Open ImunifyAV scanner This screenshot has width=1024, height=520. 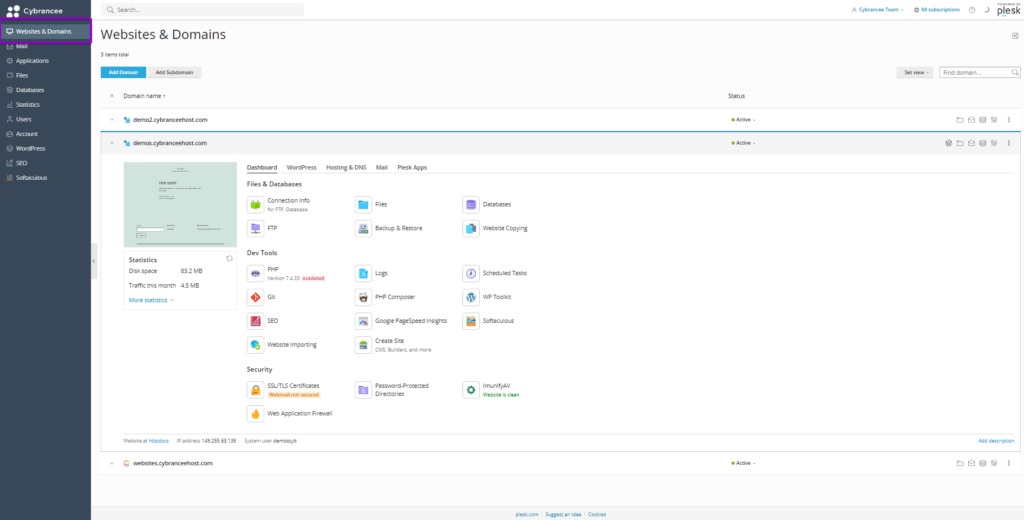click(x=471, y=390)
